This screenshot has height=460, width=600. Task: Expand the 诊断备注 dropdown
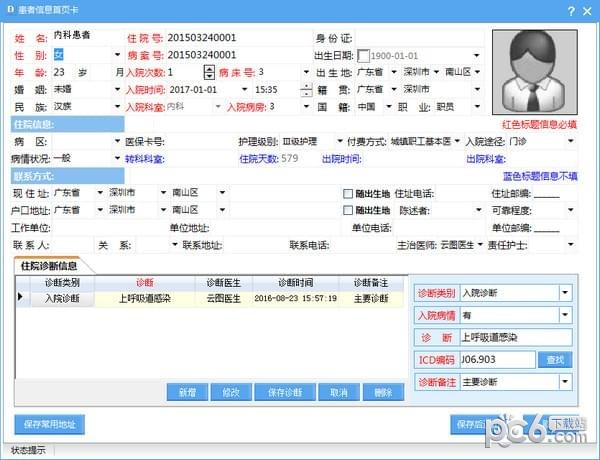coord(565,381)
